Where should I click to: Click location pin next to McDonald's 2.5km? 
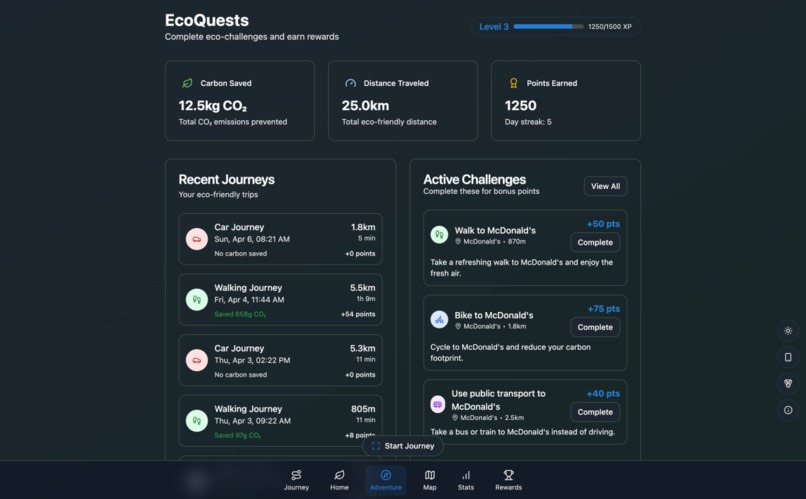click(454, 418)
